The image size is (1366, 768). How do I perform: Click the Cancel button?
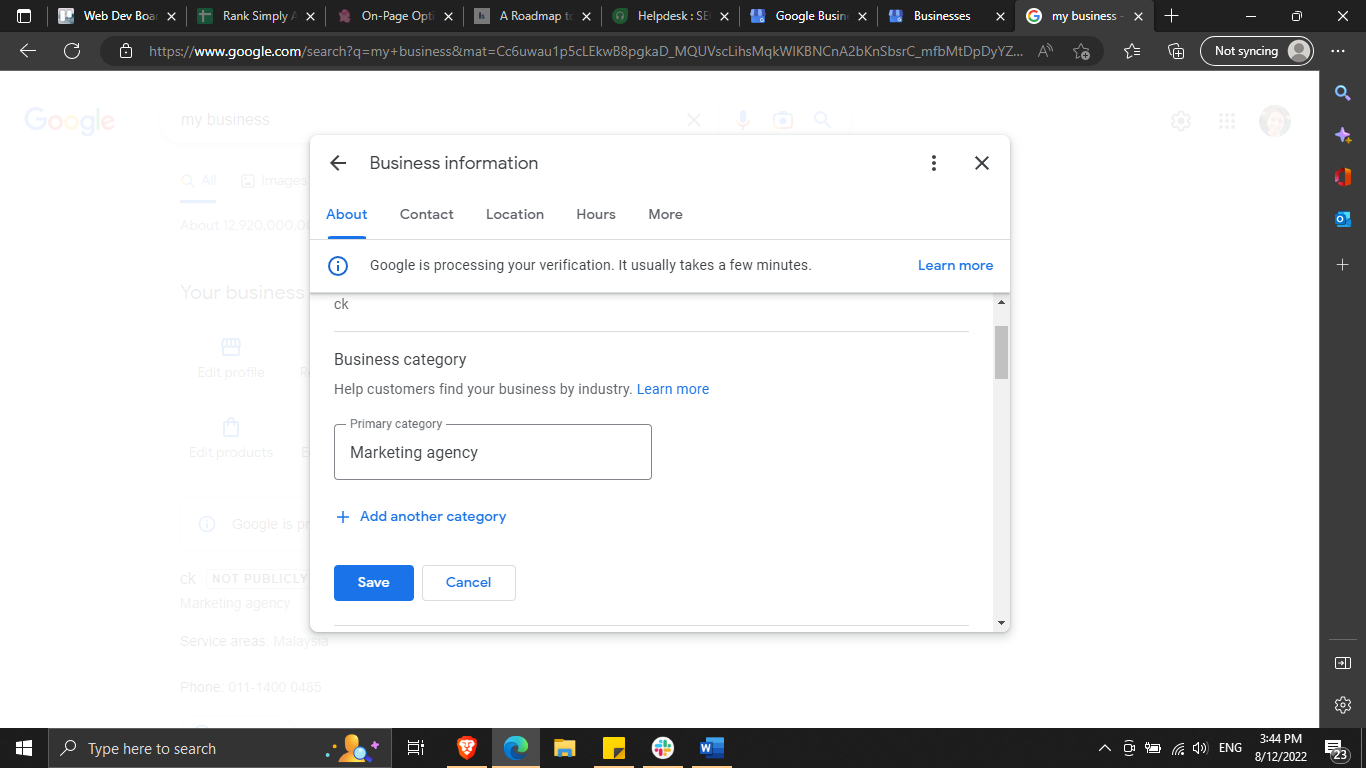tap(468, 582)
